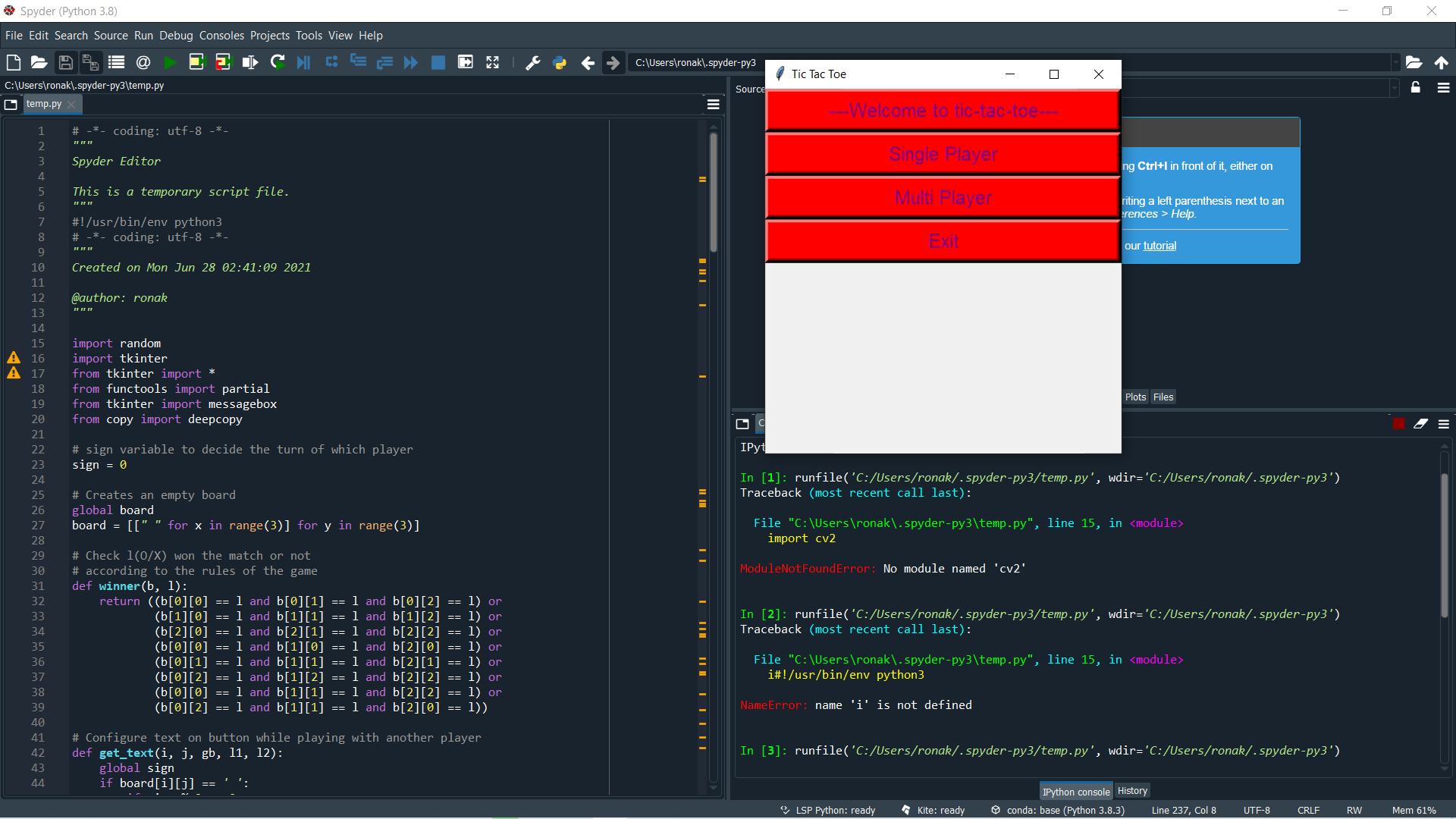Open the Debug menu

176,36
